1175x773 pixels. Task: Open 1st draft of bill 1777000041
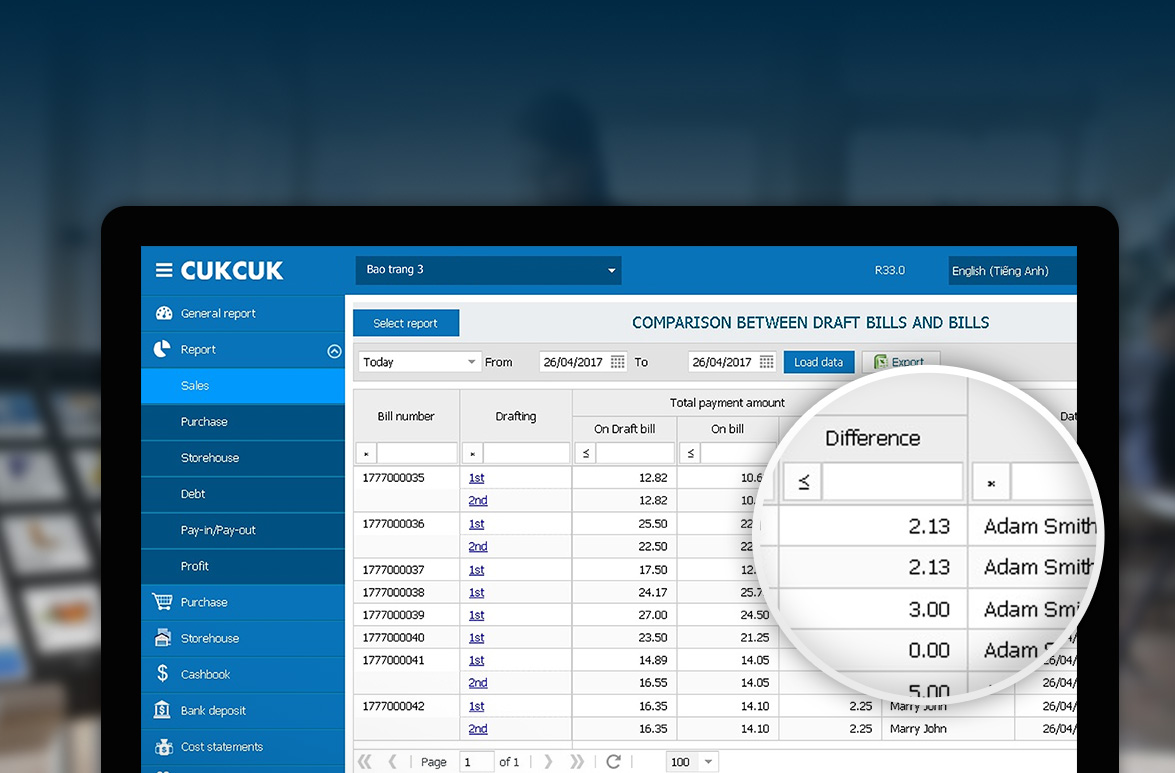point(477,660)
